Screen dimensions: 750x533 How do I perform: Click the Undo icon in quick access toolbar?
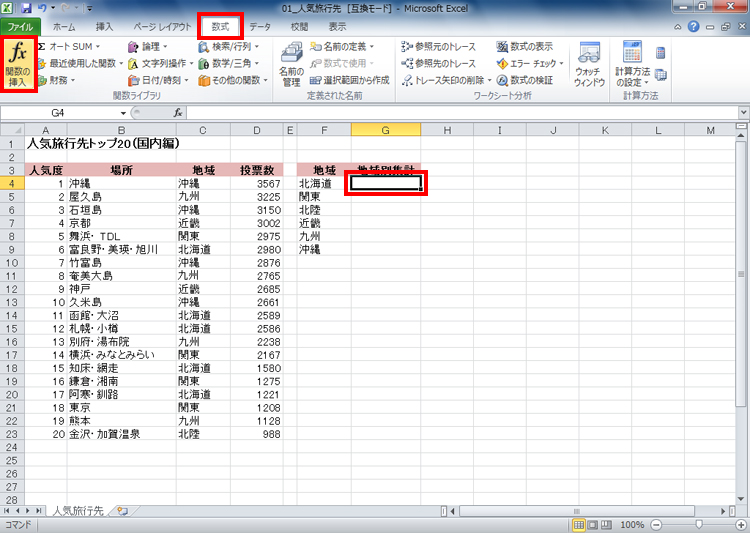pos(42,8)
